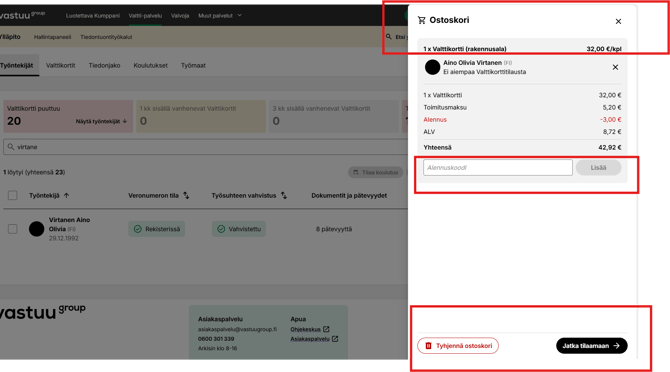Expand Muut palvelut dropdown

(220, 15)
